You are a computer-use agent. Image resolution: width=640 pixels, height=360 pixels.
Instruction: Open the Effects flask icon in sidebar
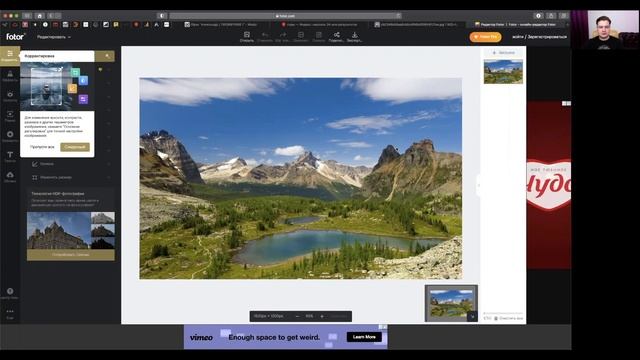(x=10, y=76)
